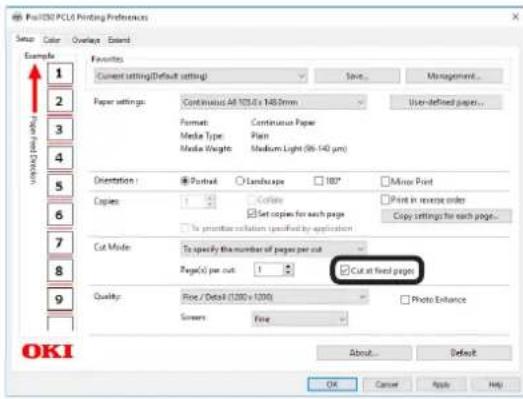Image resolution: width=523 pixels, height=399 pixels.
Task: Click the Plain media type value
Action: click(259, 135)
